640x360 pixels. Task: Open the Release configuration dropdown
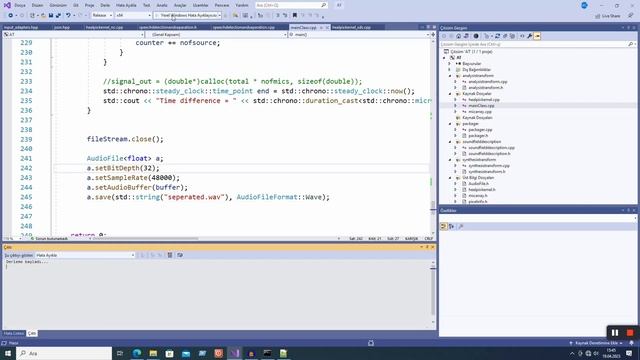coord(102,16)
